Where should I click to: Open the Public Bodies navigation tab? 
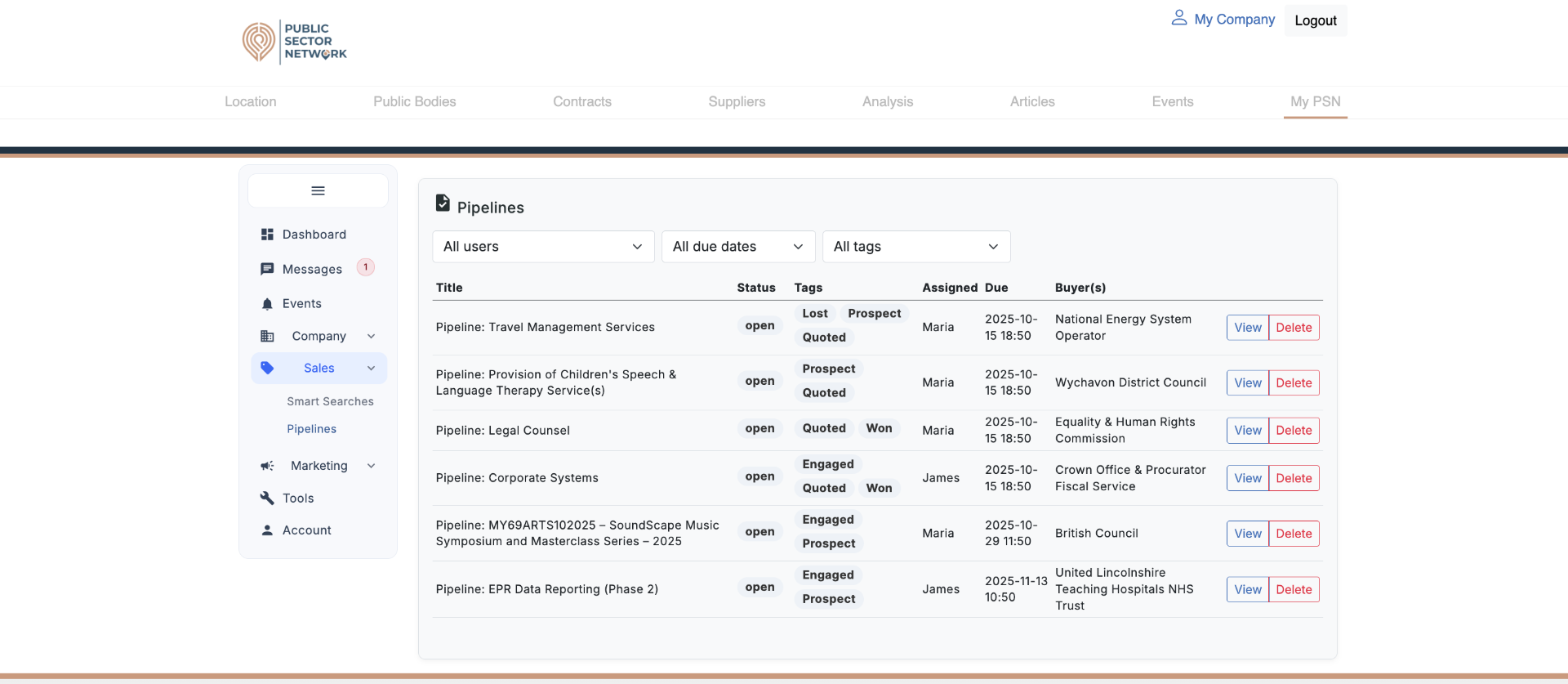pyautogui.click(x=415, y=101)
